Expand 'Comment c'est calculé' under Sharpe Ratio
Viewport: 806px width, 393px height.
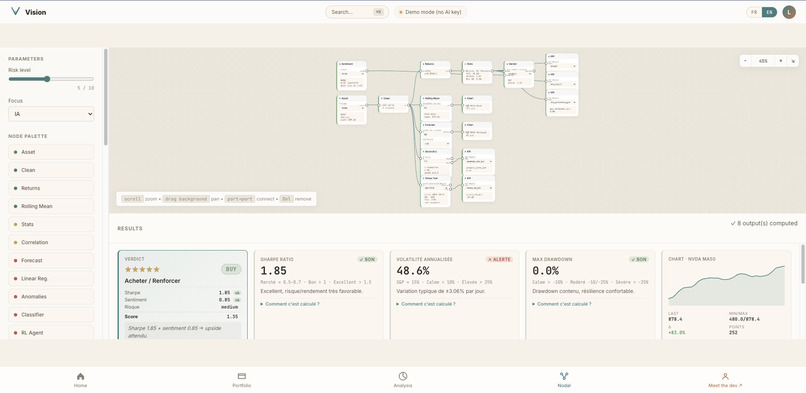[290, 304]
